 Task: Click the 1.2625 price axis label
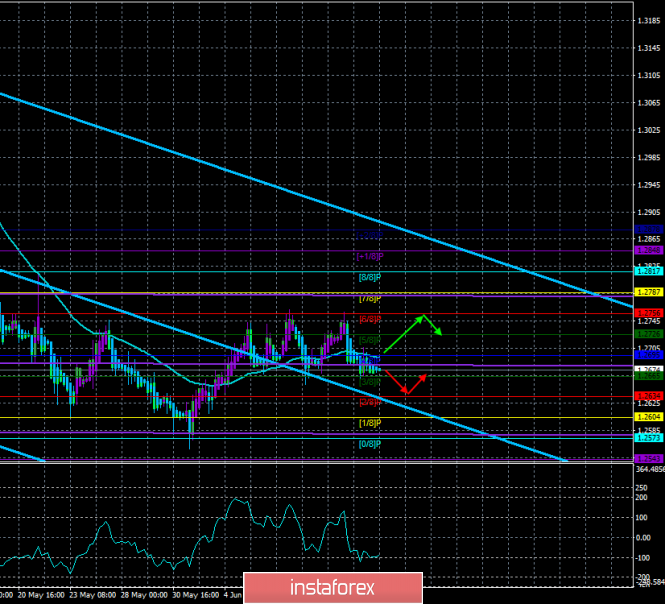click(649, 403)
